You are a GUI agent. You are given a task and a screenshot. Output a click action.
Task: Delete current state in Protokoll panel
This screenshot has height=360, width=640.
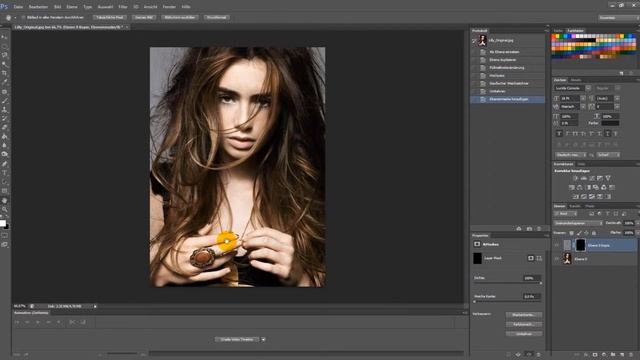point(539,229)
